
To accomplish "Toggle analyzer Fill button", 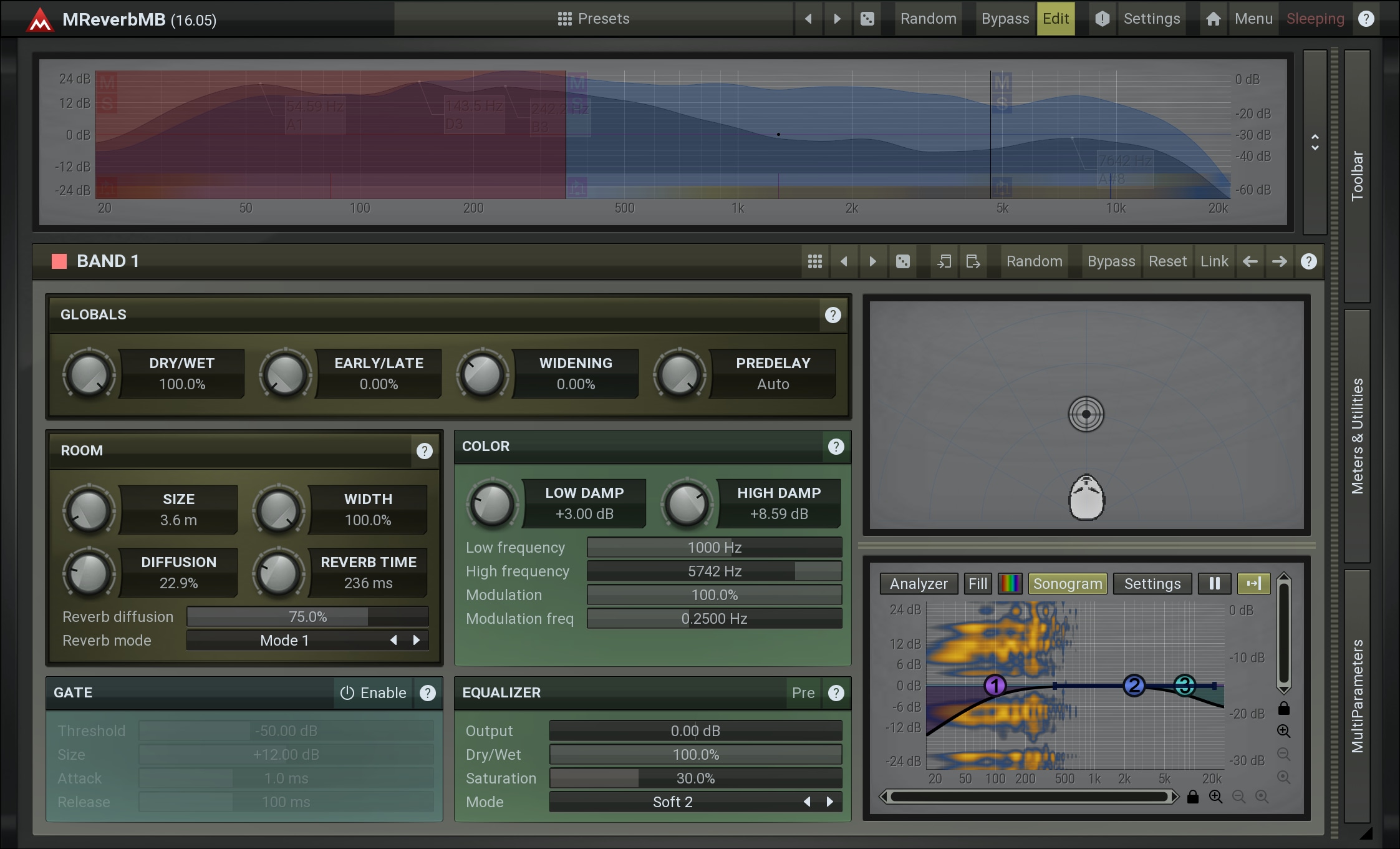I will (977, 584).
